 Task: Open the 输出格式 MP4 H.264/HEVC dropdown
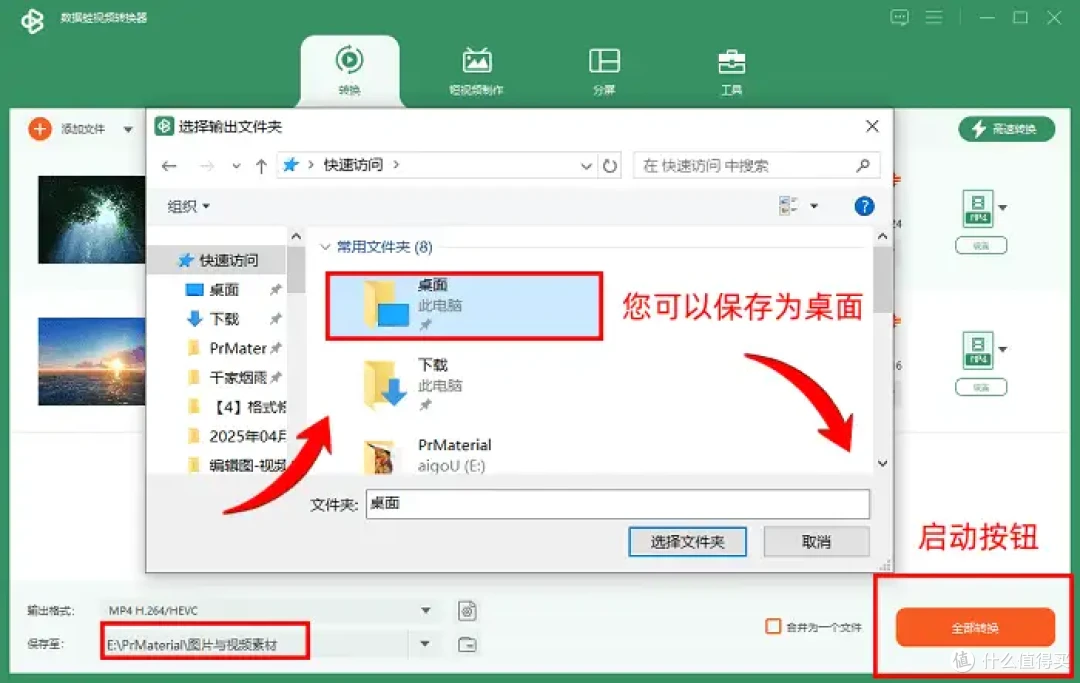[270, 611]
